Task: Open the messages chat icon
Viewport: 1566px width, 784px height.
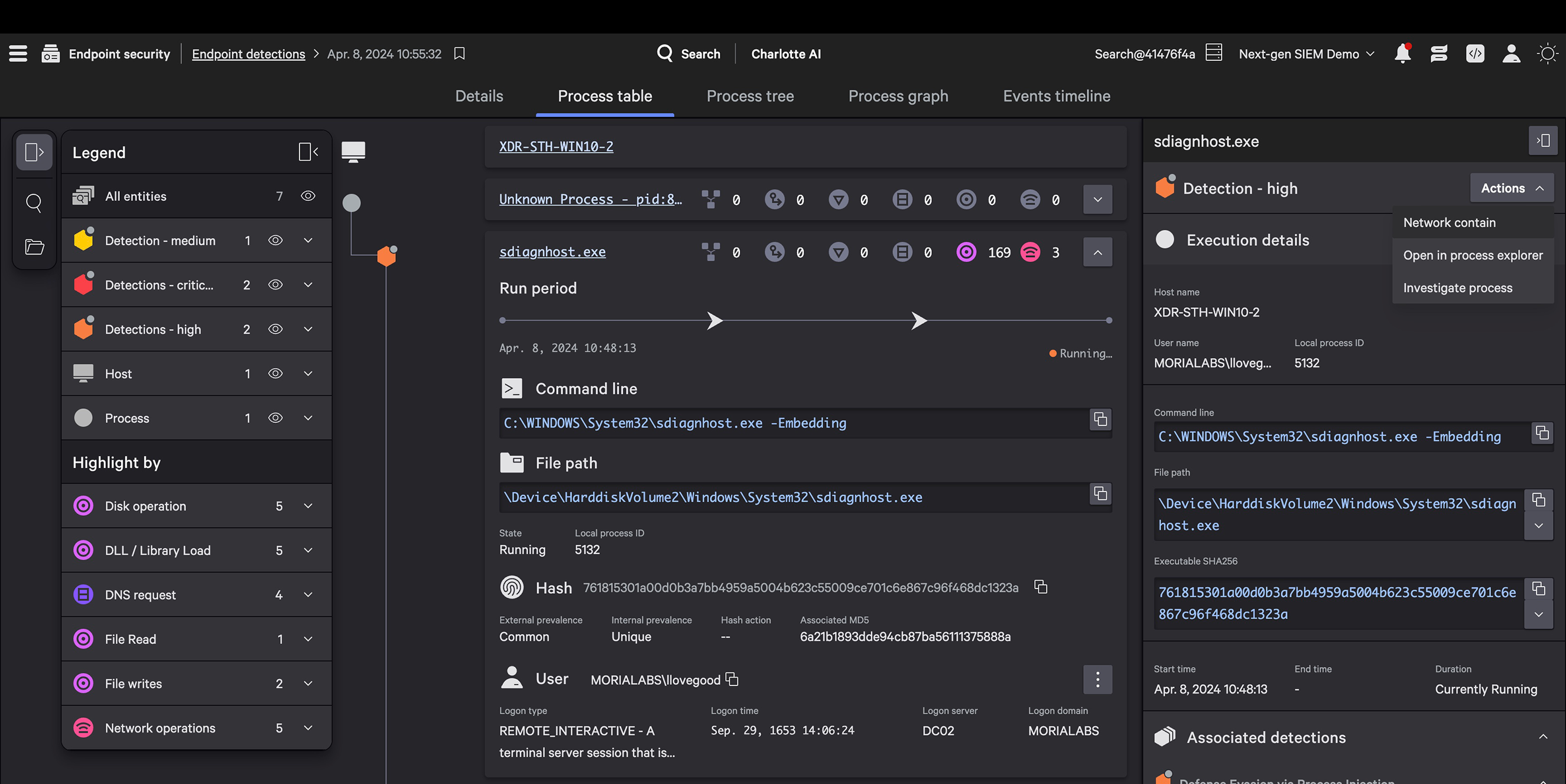Action: click(1439, 54)
